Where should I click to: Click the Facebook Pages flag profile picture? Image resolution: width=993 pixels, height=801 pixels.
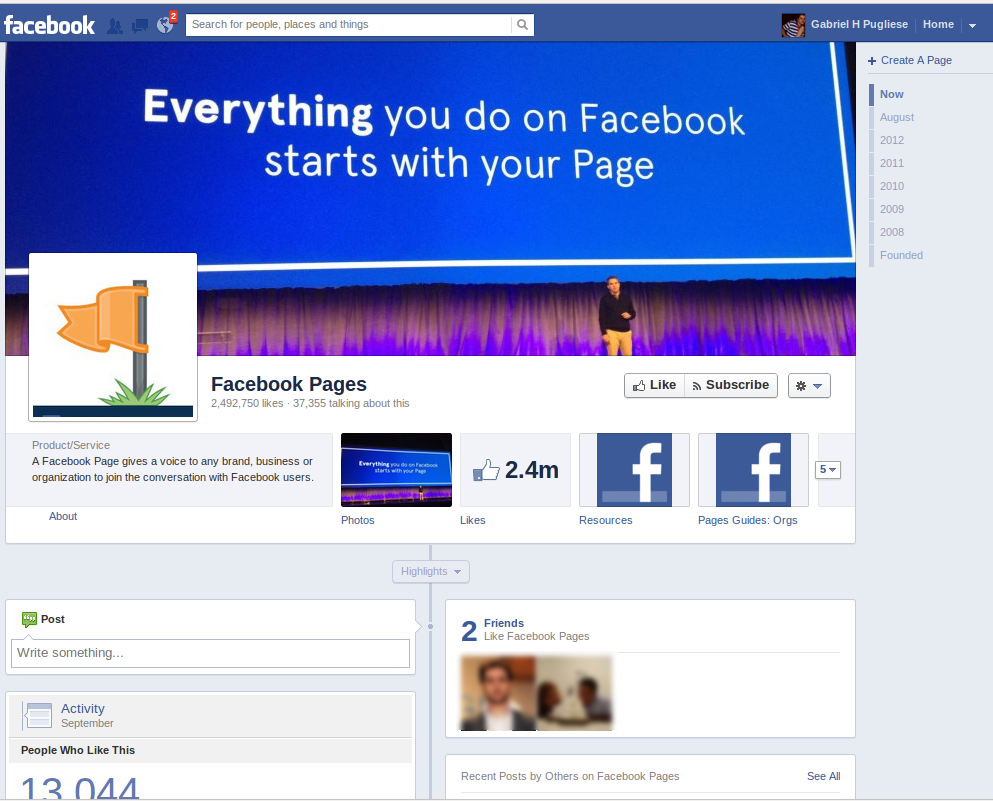113,337
